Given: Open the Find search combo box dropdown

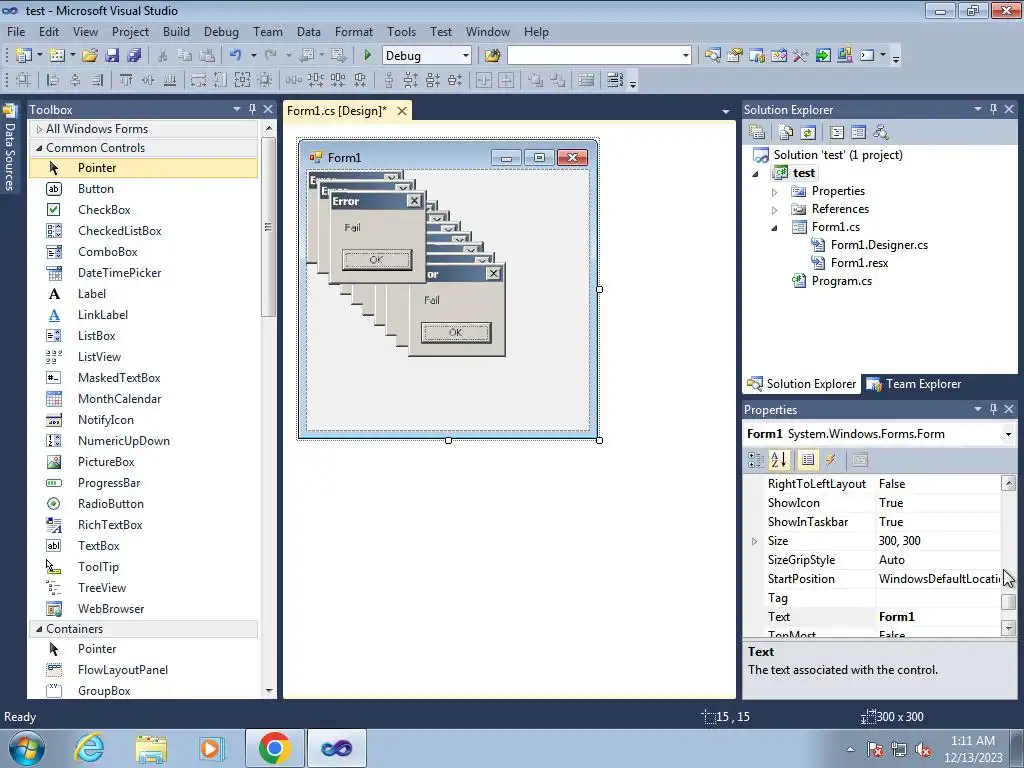Looking at the screenshot, I should point(685,56).
